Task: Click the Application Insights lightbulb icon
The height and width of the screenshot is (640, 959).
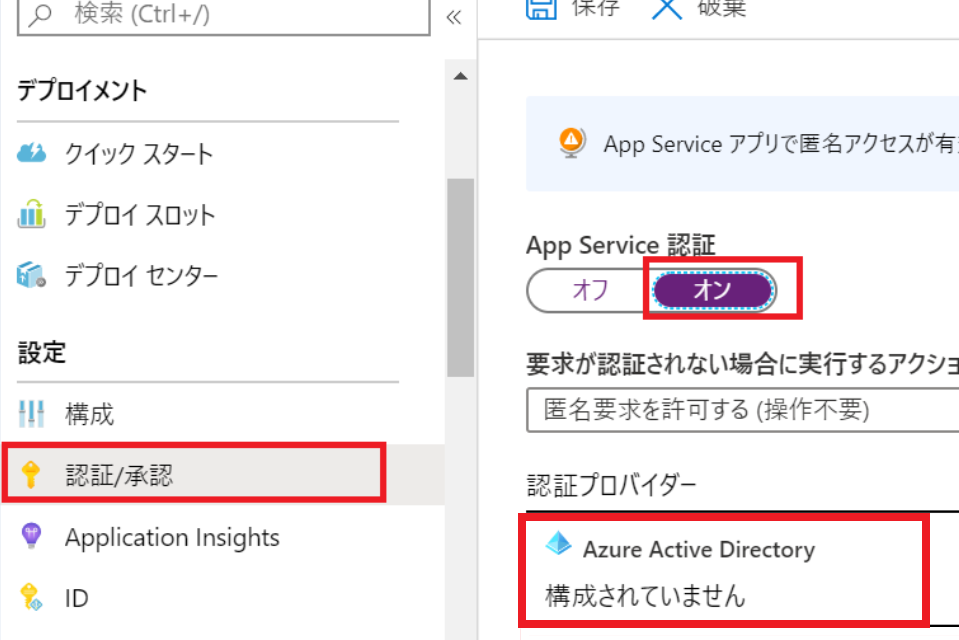Action: tap(31, 536)
